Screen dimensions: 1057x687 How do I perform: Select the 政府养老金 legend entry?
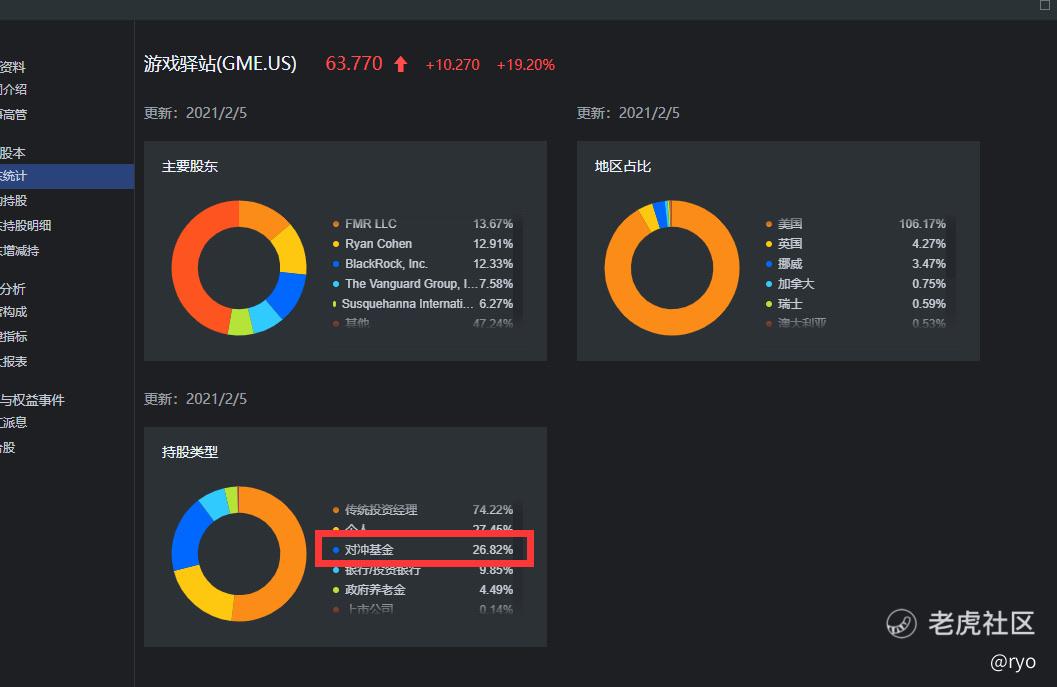[375, 590]
